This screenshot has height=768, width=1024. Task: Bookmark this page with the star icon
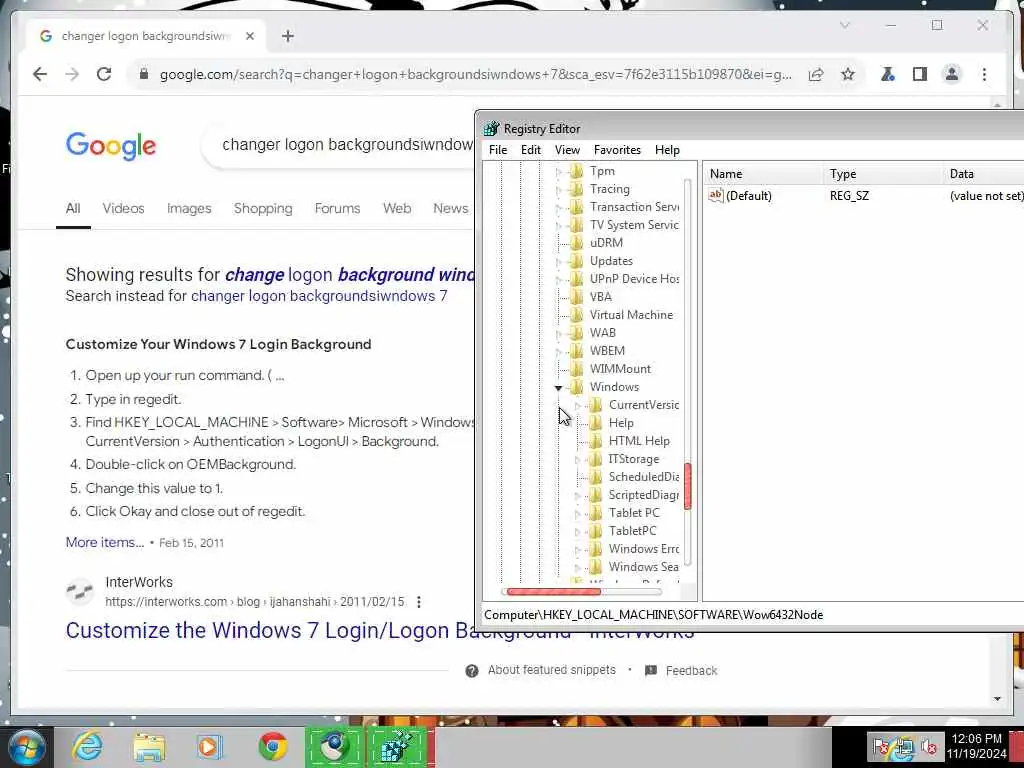coord(848,74)
